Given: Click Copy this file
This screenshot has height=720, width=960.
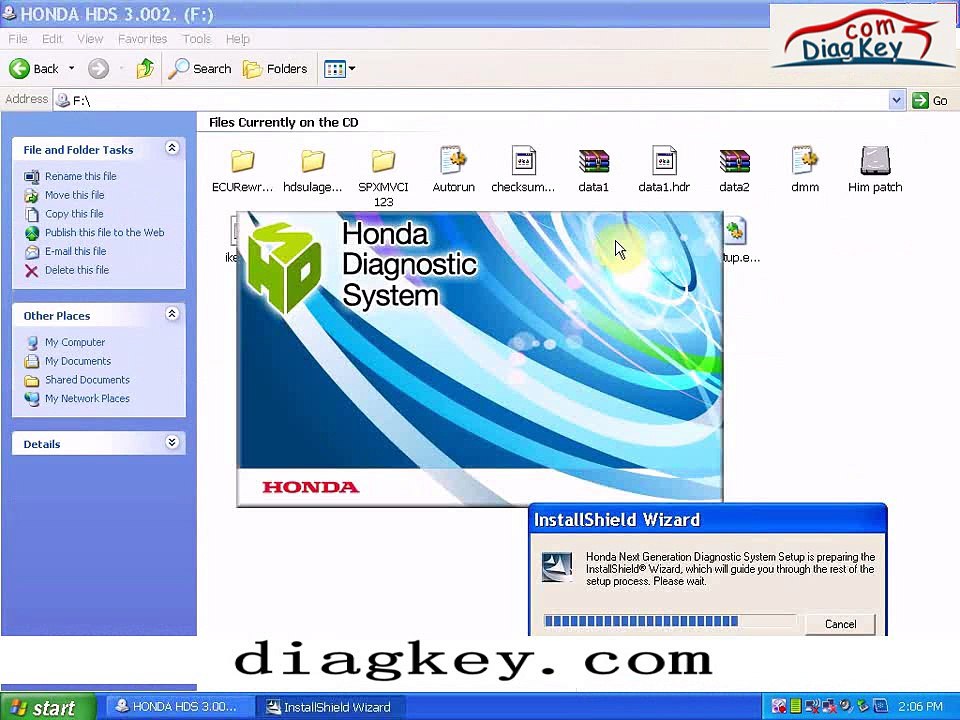Looking at the screenshot, I should [74, 214].
